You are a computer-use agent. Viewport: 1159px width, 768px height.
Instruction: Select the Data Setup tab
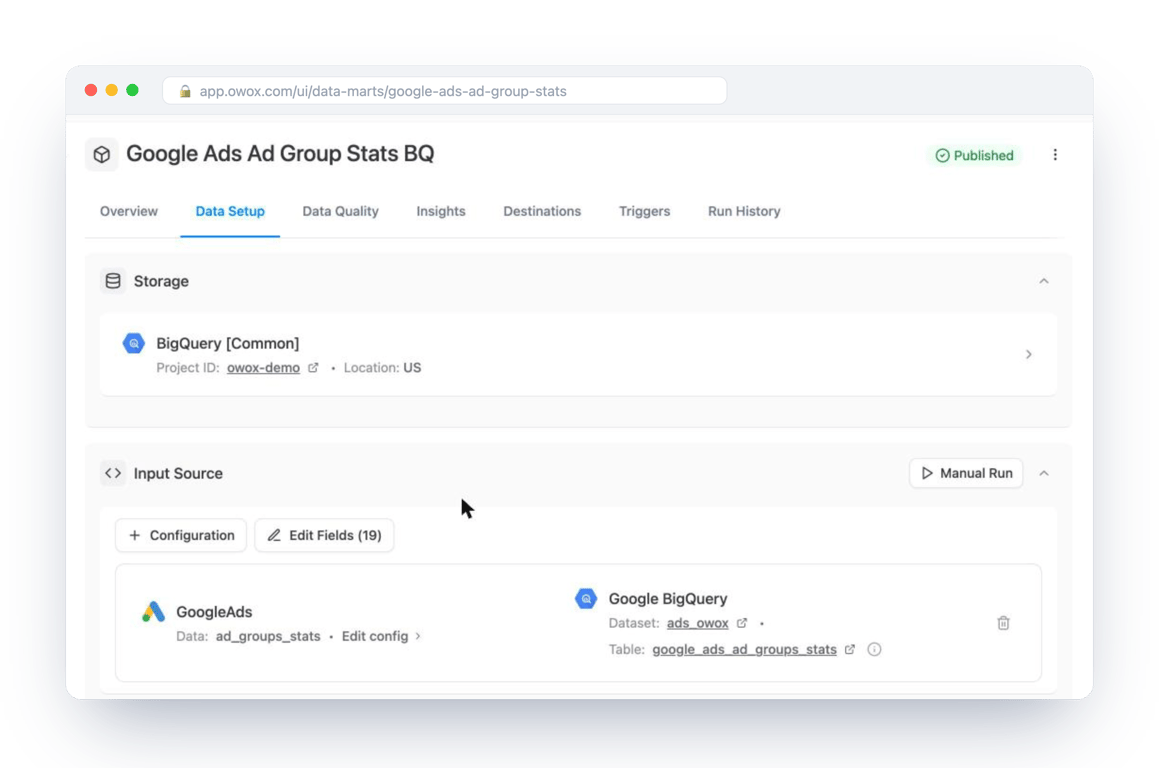point(230,211)
